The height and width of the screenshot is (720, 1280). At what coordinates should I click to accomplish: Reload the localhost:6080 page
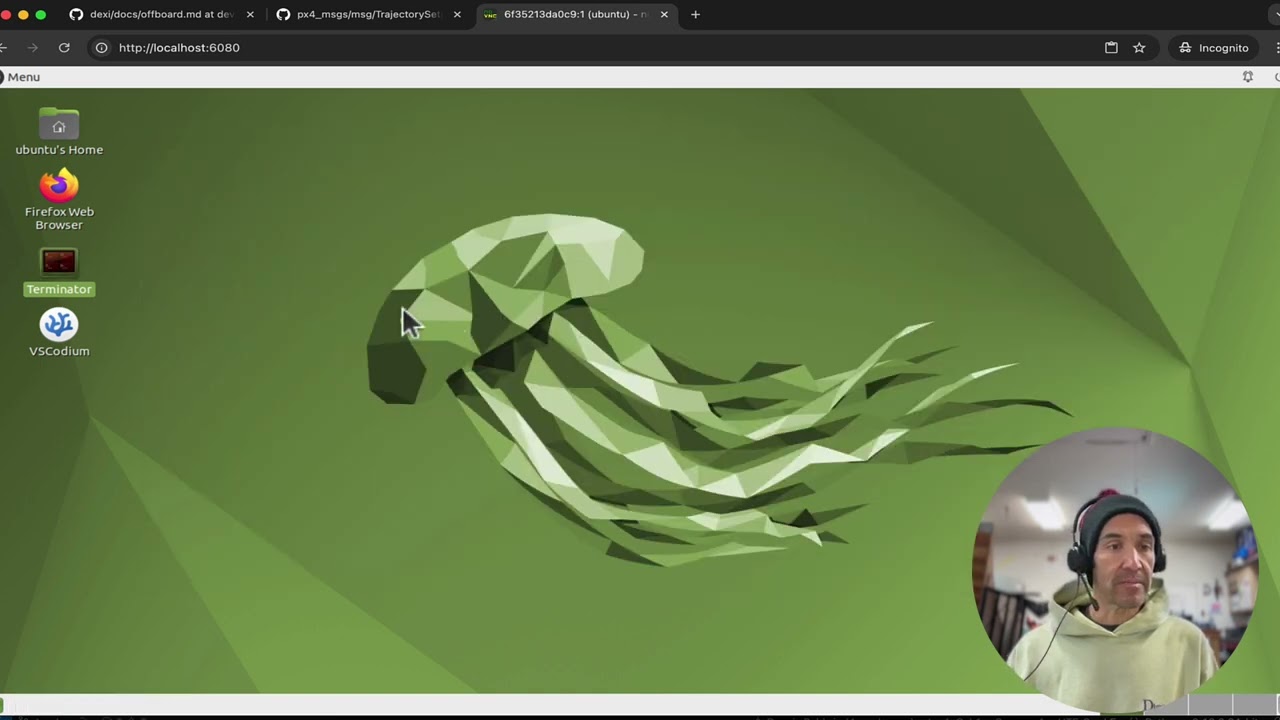[64, 47]
